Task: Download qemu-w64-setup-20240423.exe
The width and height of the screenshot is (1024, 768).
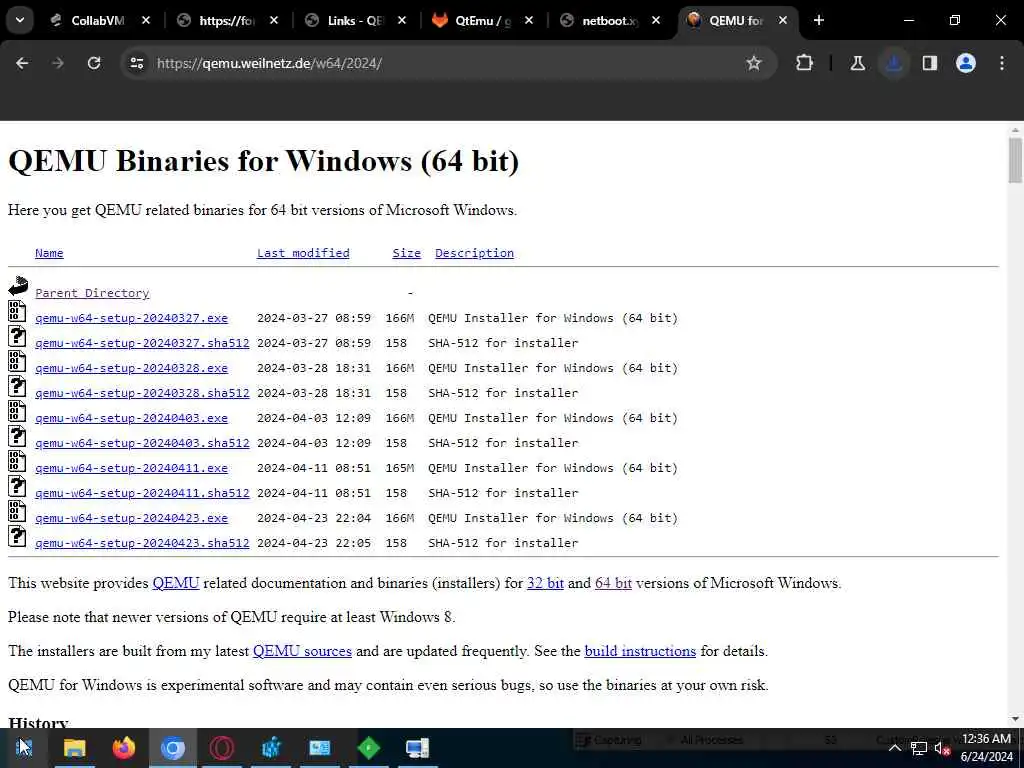Action: click(131, 518)
